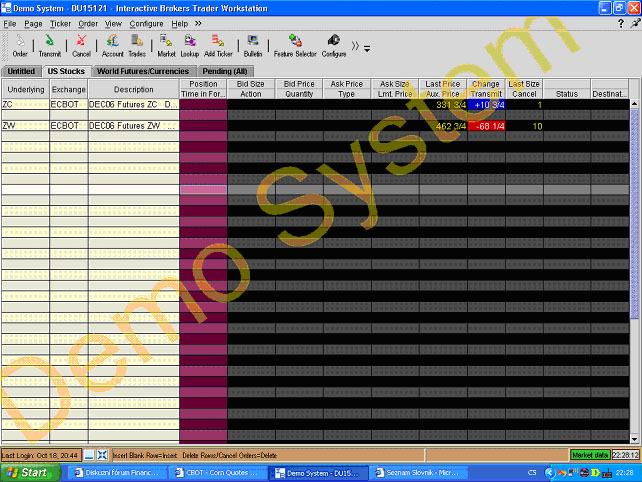The height and width of the screenshot is (482, 642).
Task: Click the green Market data indicator
Action: pos(590,455)
